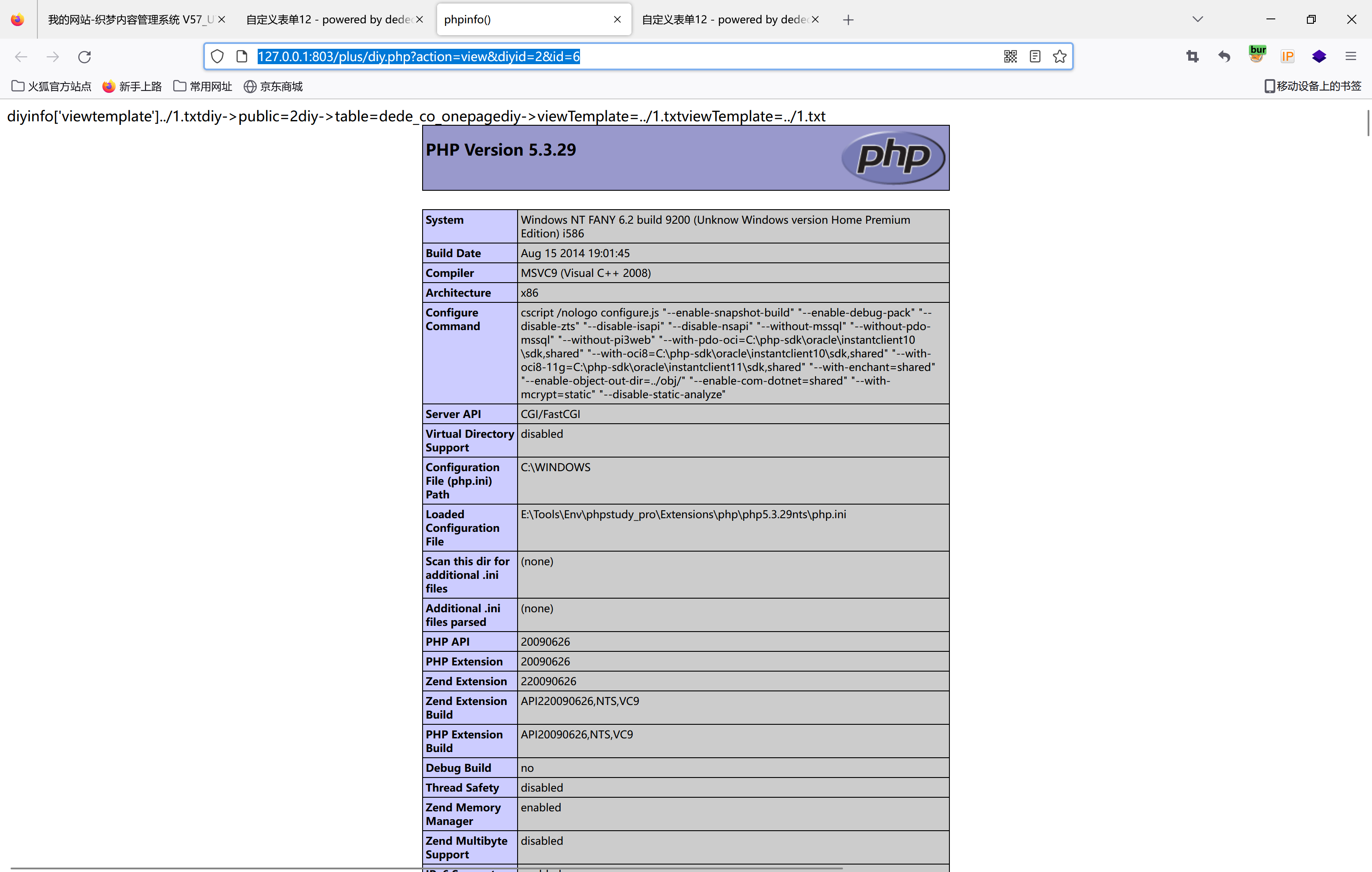
Task: Click the QR code icon in address bar
Action: [x=1010, y=56]
